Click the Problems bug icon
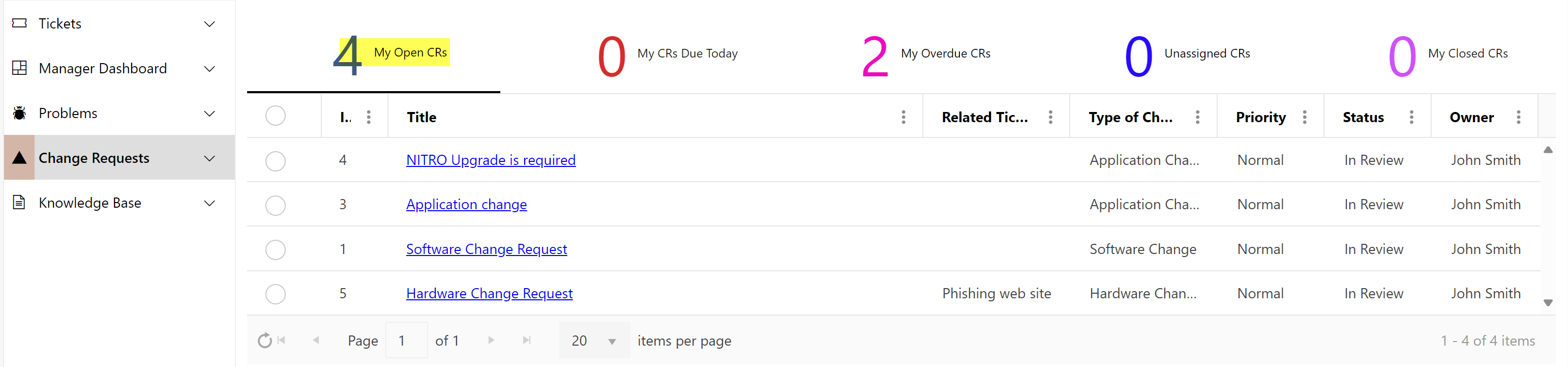The height and width of the screenshot is (367, 1568). [x=19, y=113]
